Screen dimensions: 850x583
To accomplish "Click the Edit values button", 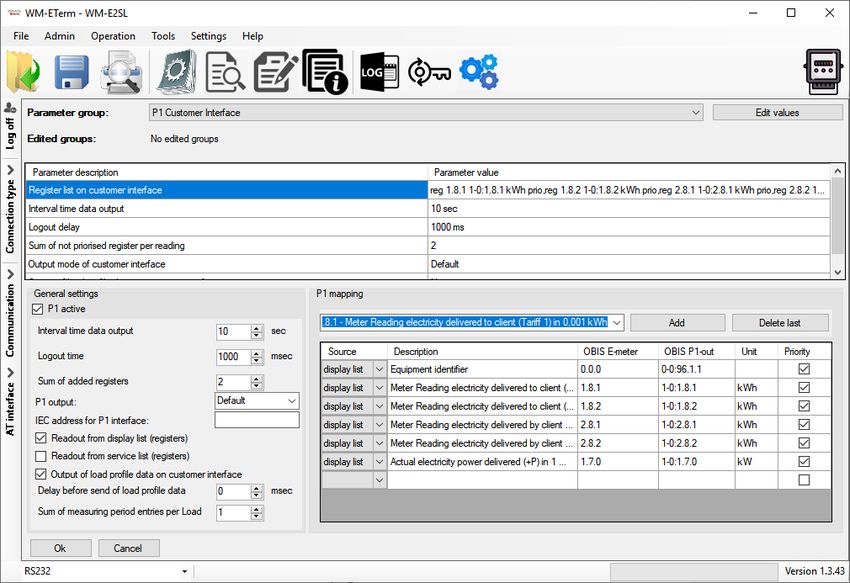I will [777, 113].
